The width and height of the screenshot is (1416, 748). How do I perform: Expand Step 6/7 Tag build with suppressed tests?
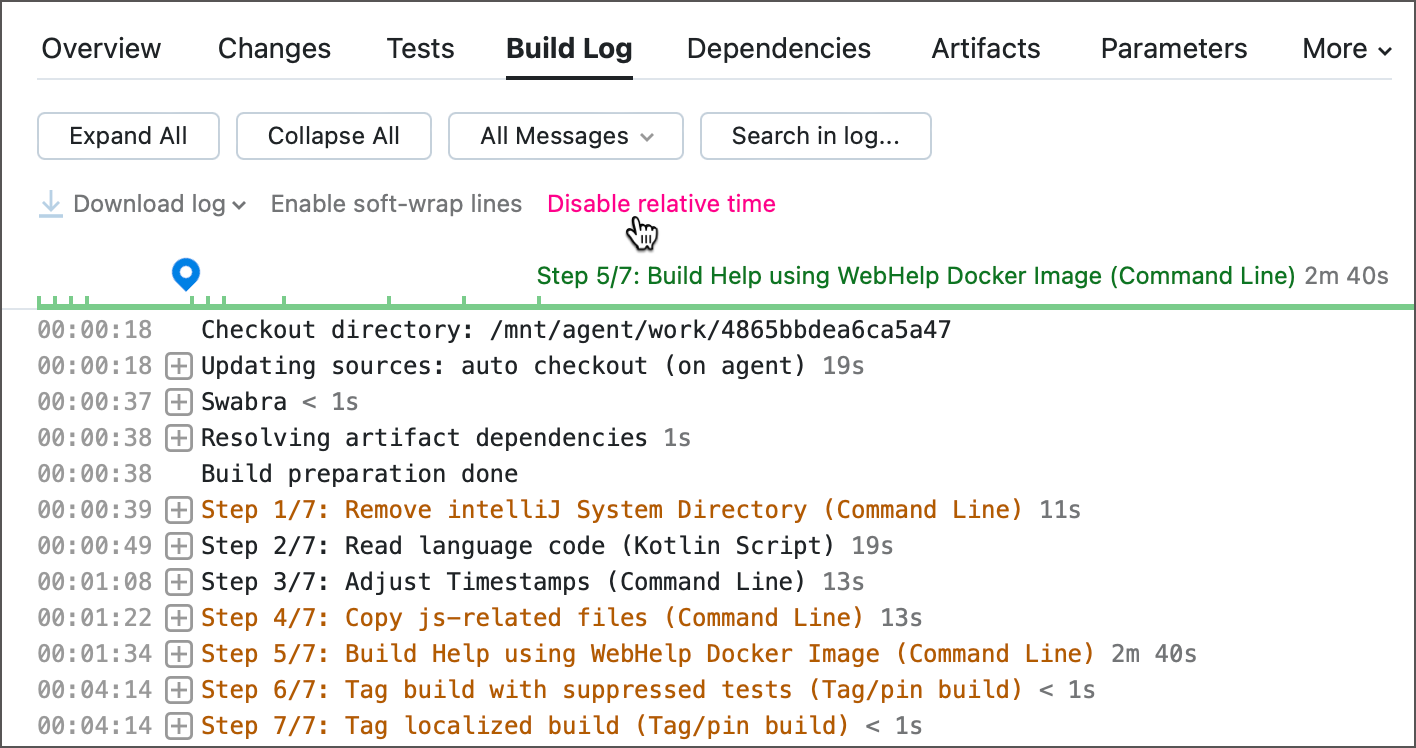click(x=178, y=690)
